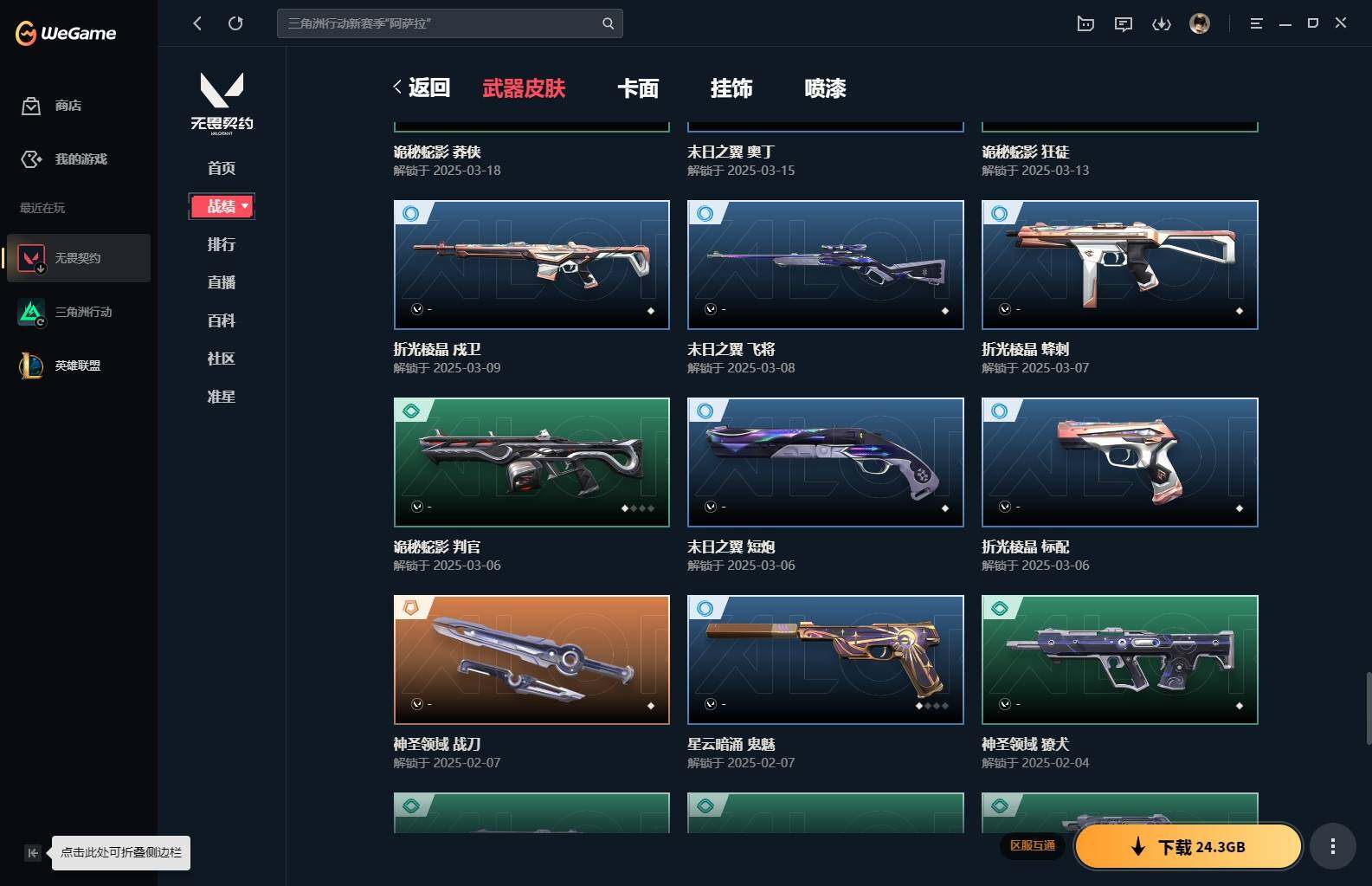This screenshot has height=886, width=1372.
Task: Expand the 战绩 dropdown menu
Action: 222,206
